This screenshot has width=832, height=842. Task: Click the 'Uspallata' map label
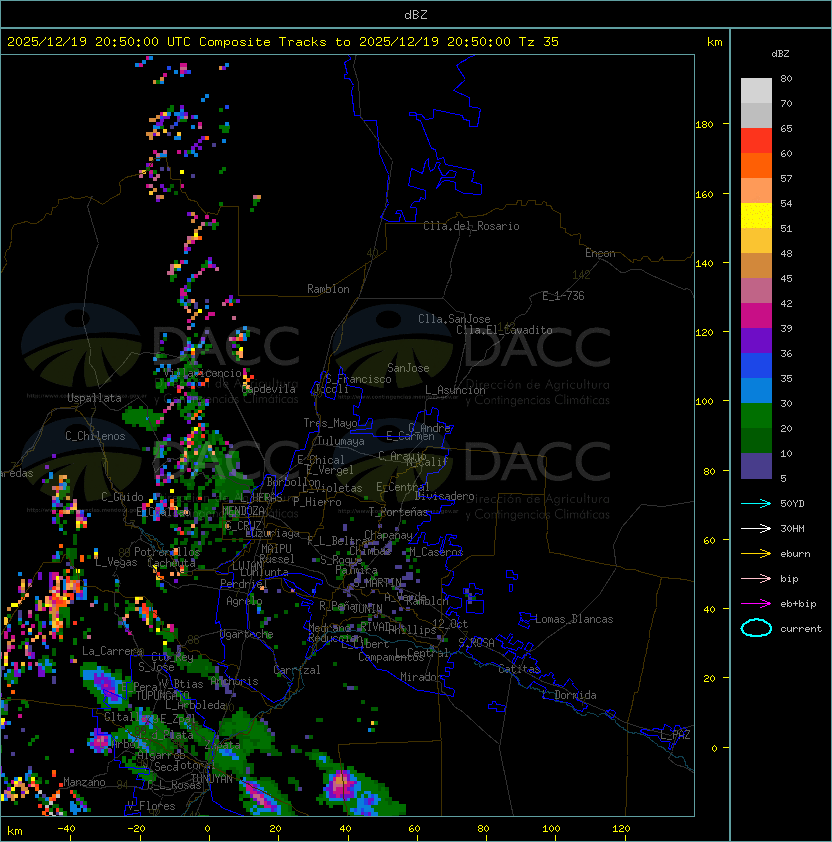(x=94, y=398)
